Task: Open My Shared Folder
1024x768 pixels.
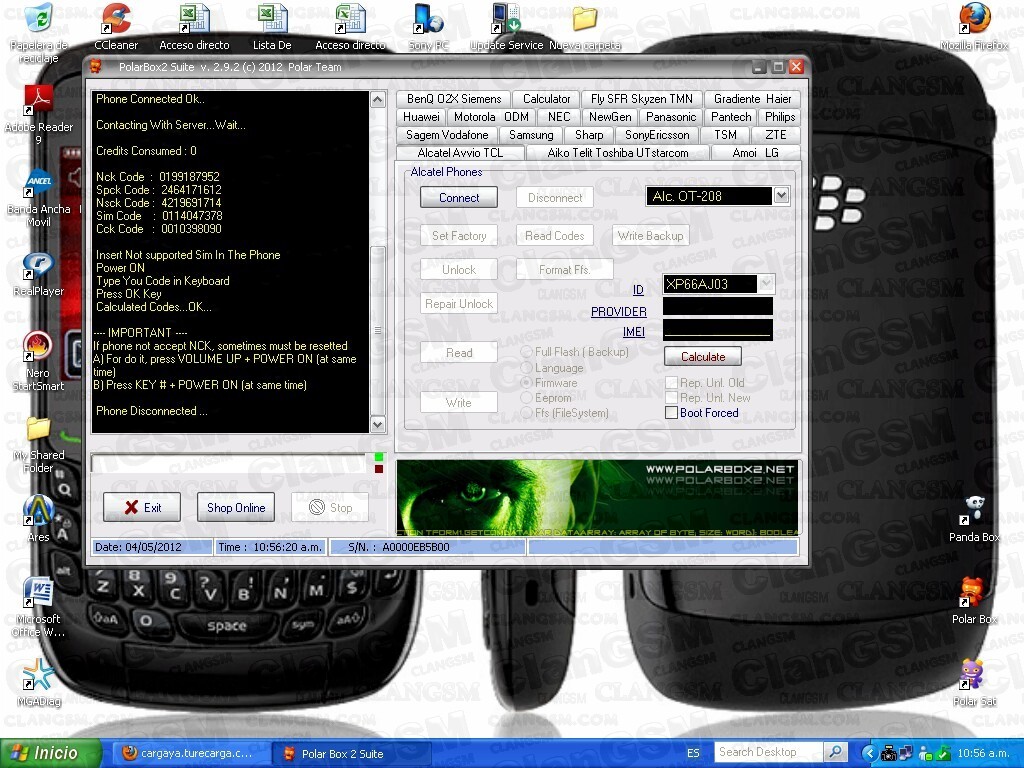Action: (39, 444)
